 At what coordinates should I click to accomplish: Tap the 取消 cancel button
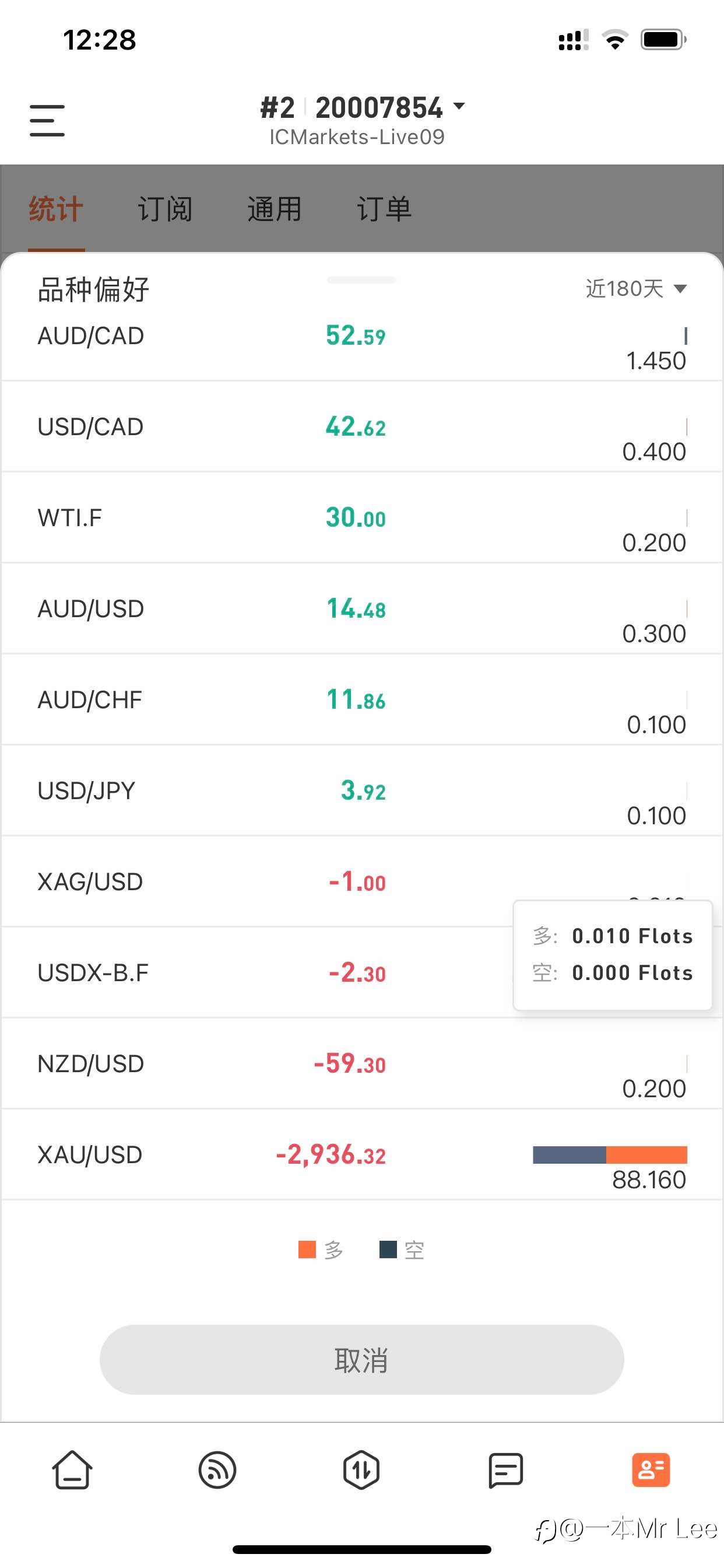pyautogui.click(x=362, y=1359)
